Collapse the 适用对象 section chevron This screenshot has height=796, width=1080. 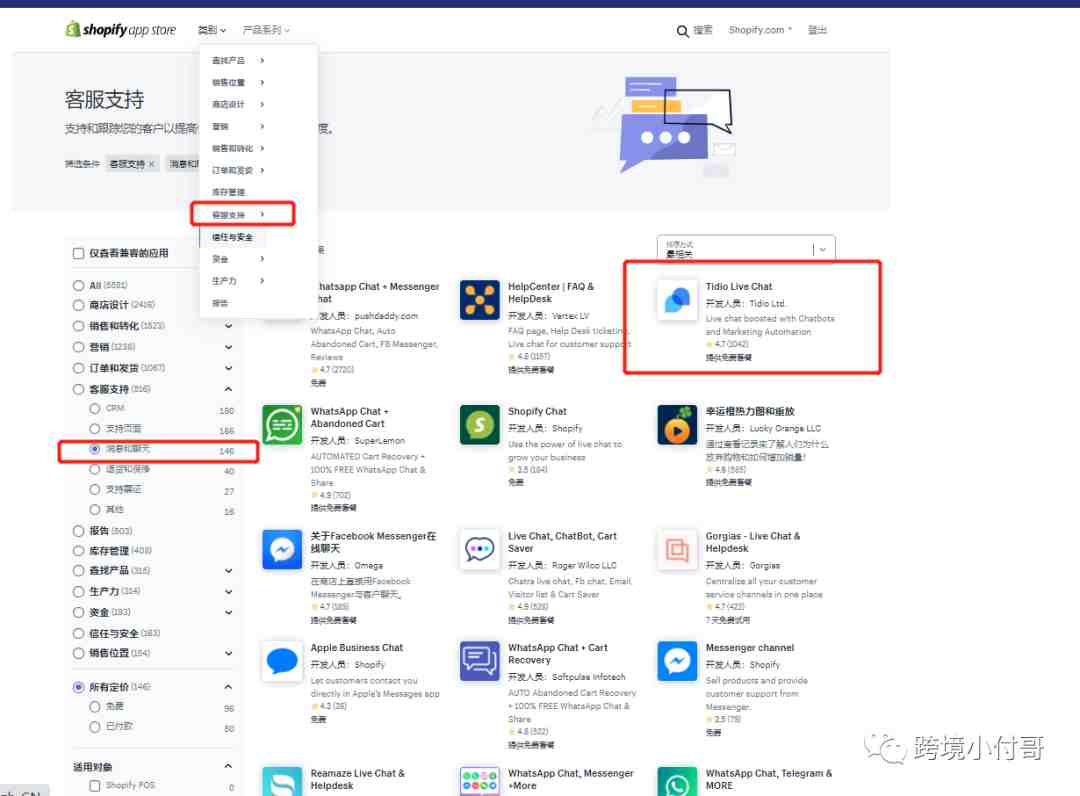228,766
